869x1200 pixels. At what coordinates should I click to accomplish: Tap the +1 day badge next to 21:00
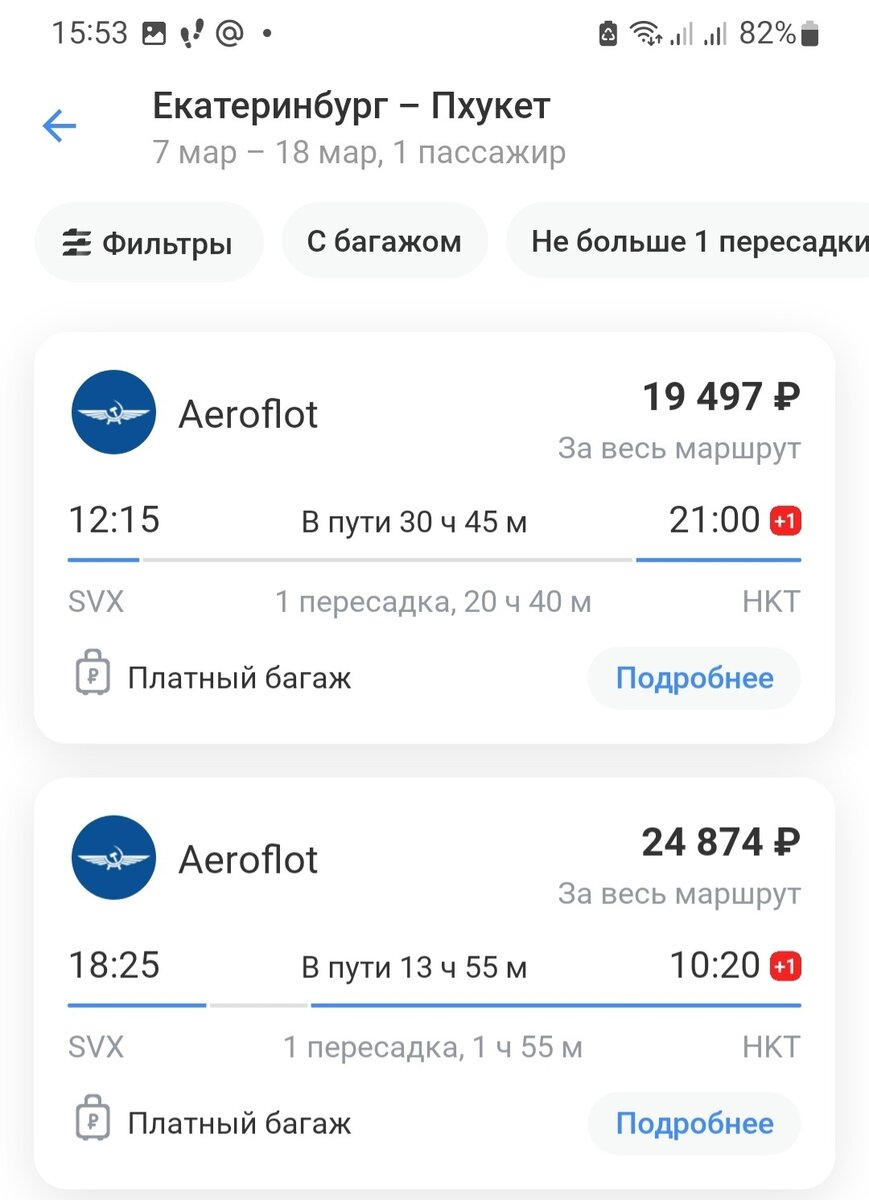[x=786, y=521]
